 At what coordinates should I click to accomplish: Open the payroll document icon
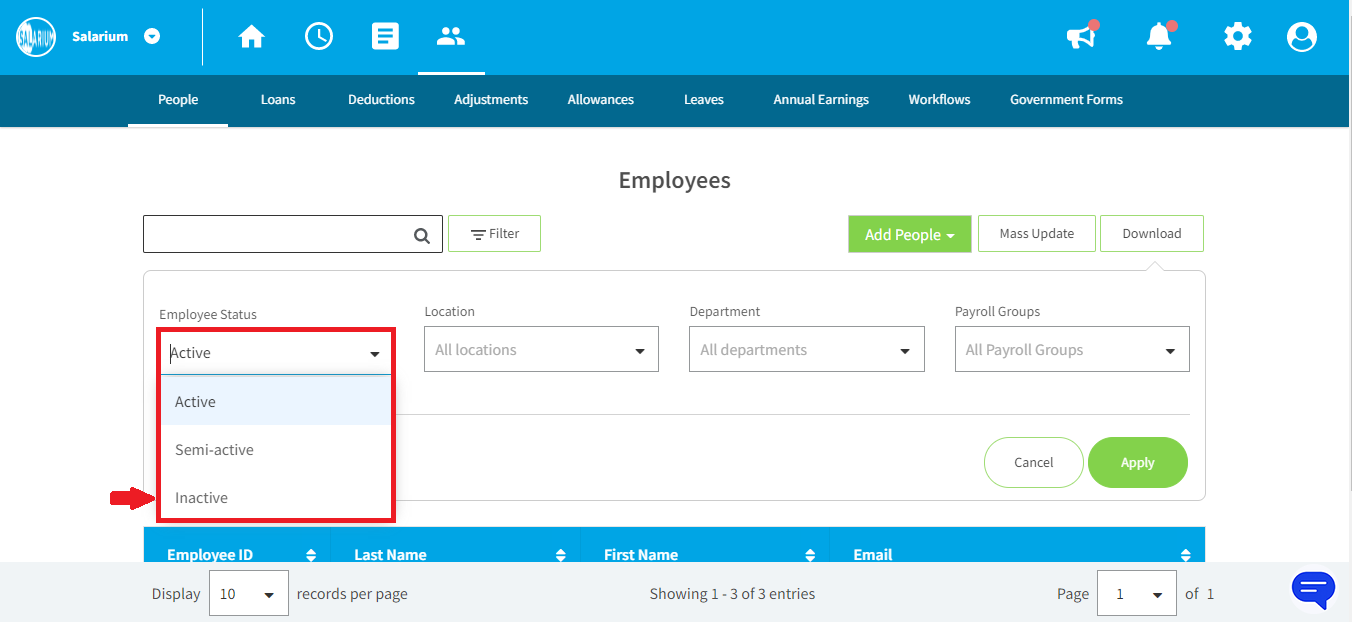385,37
